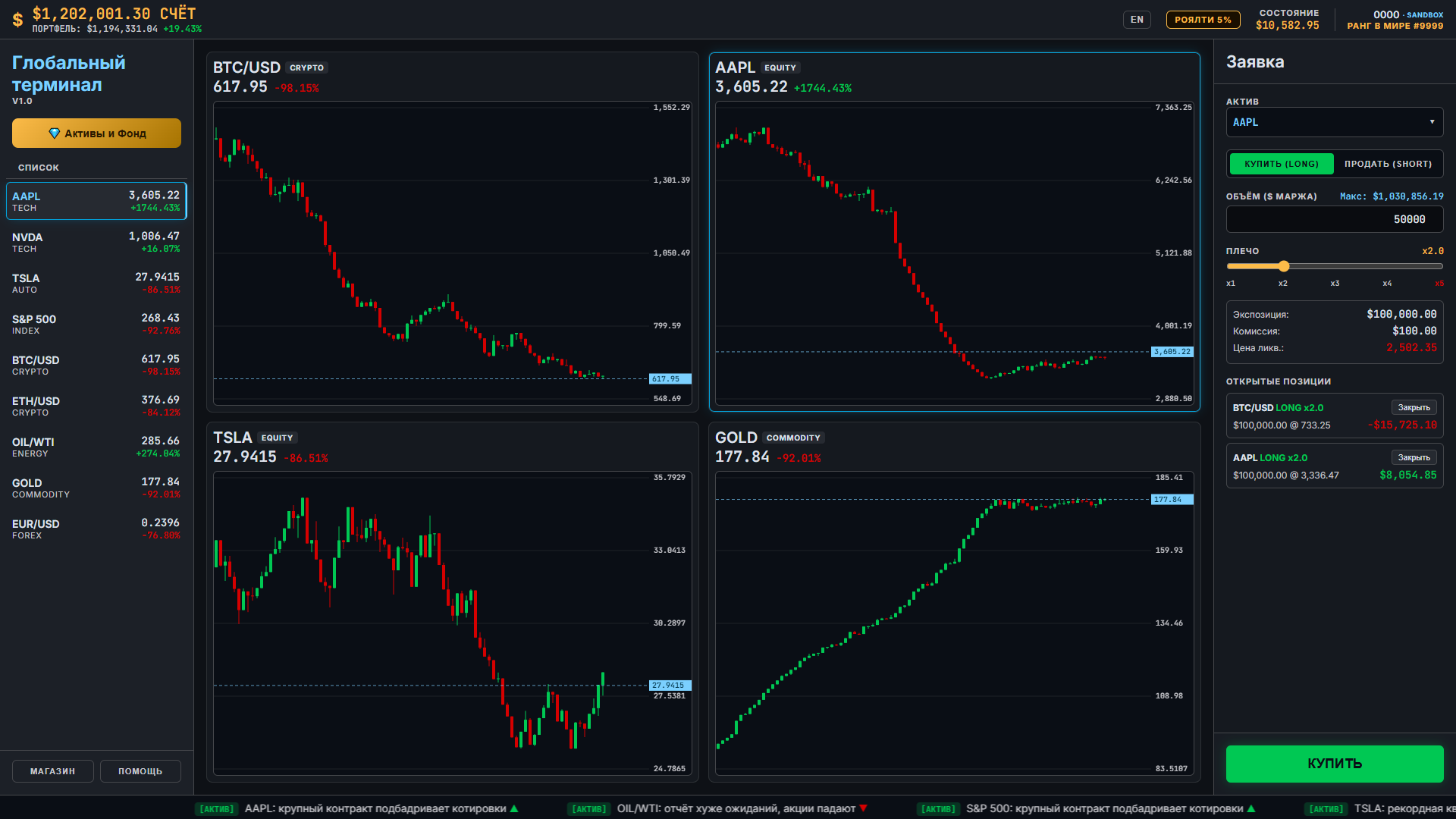The width and height of the screenshot is (1456, 819).
Task: Click the dollar sign account icon
Action: tap(17, 20)
